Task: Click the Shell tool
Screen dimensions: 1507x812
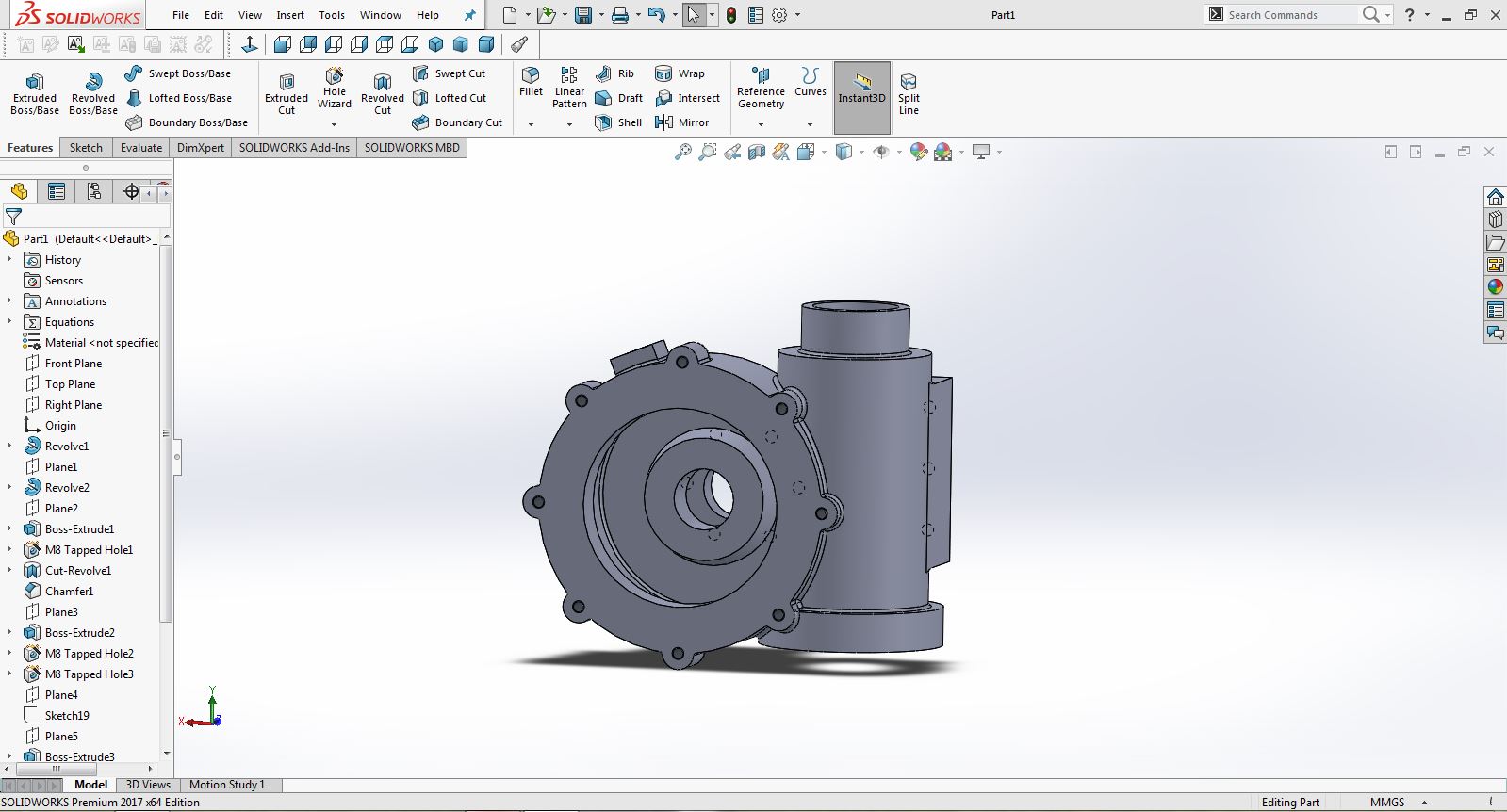Action: coord(619,122)
